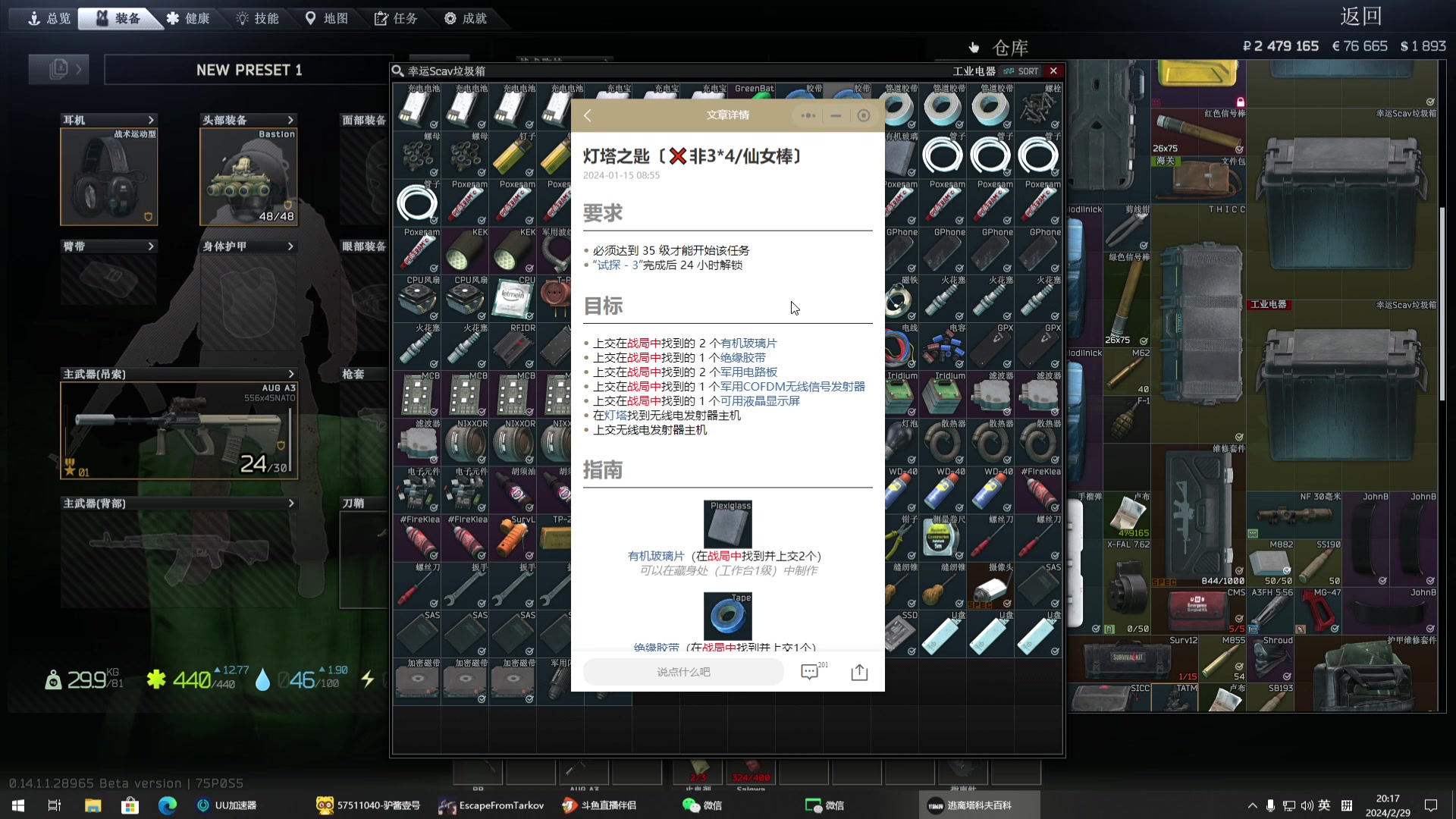The height and width of the screenshot is (819, 1456).
Task: Click the NEW PRESET 1 name field
Action: click(249, 70)
